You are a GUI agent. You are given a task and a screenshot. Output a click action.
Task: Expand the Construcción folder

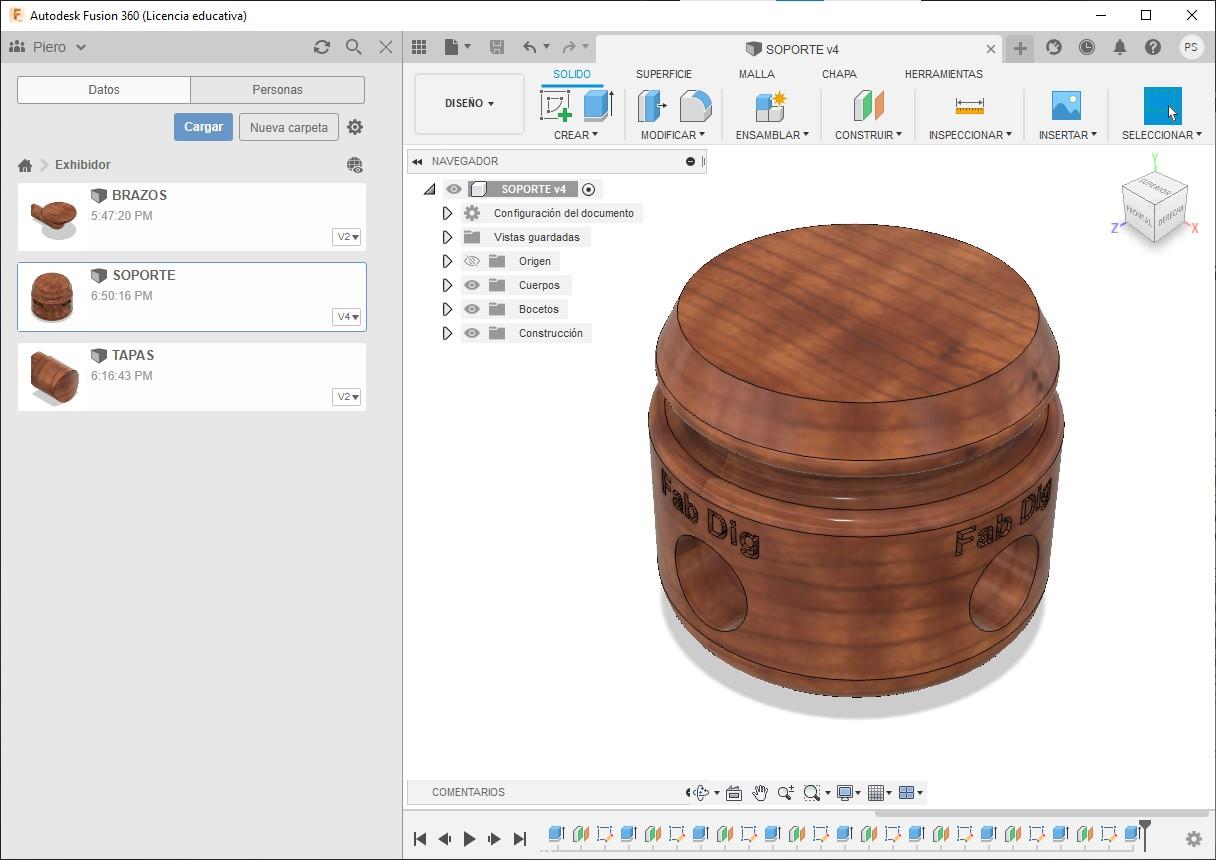[x=447, y=333]
